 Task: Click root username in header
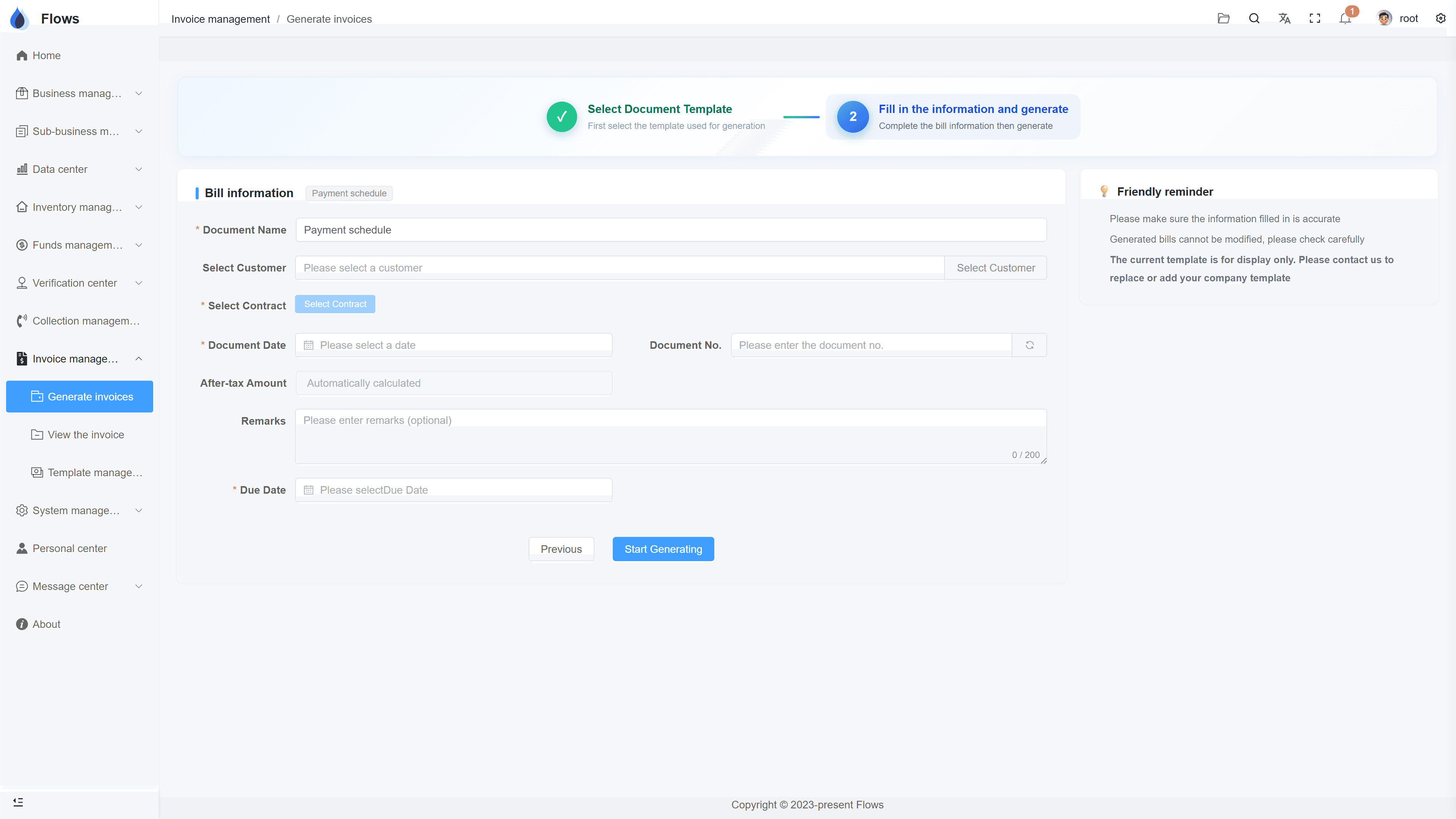(1409, 19)
